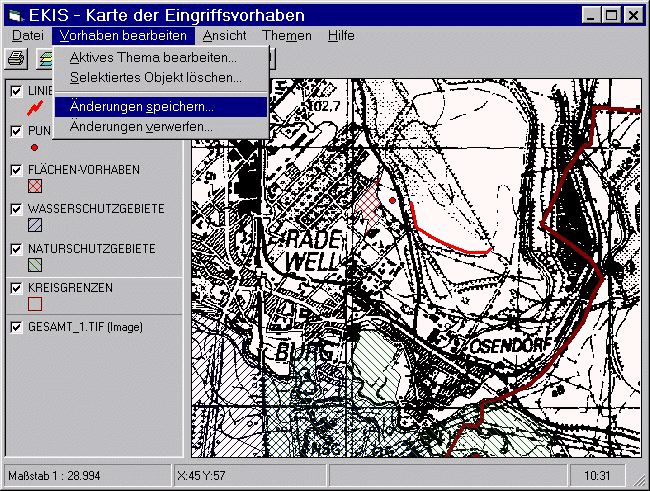Click the layers icon beside the printer
This screenshot has width=650, height=491.
pyautogui.click(x=44, y=58)
